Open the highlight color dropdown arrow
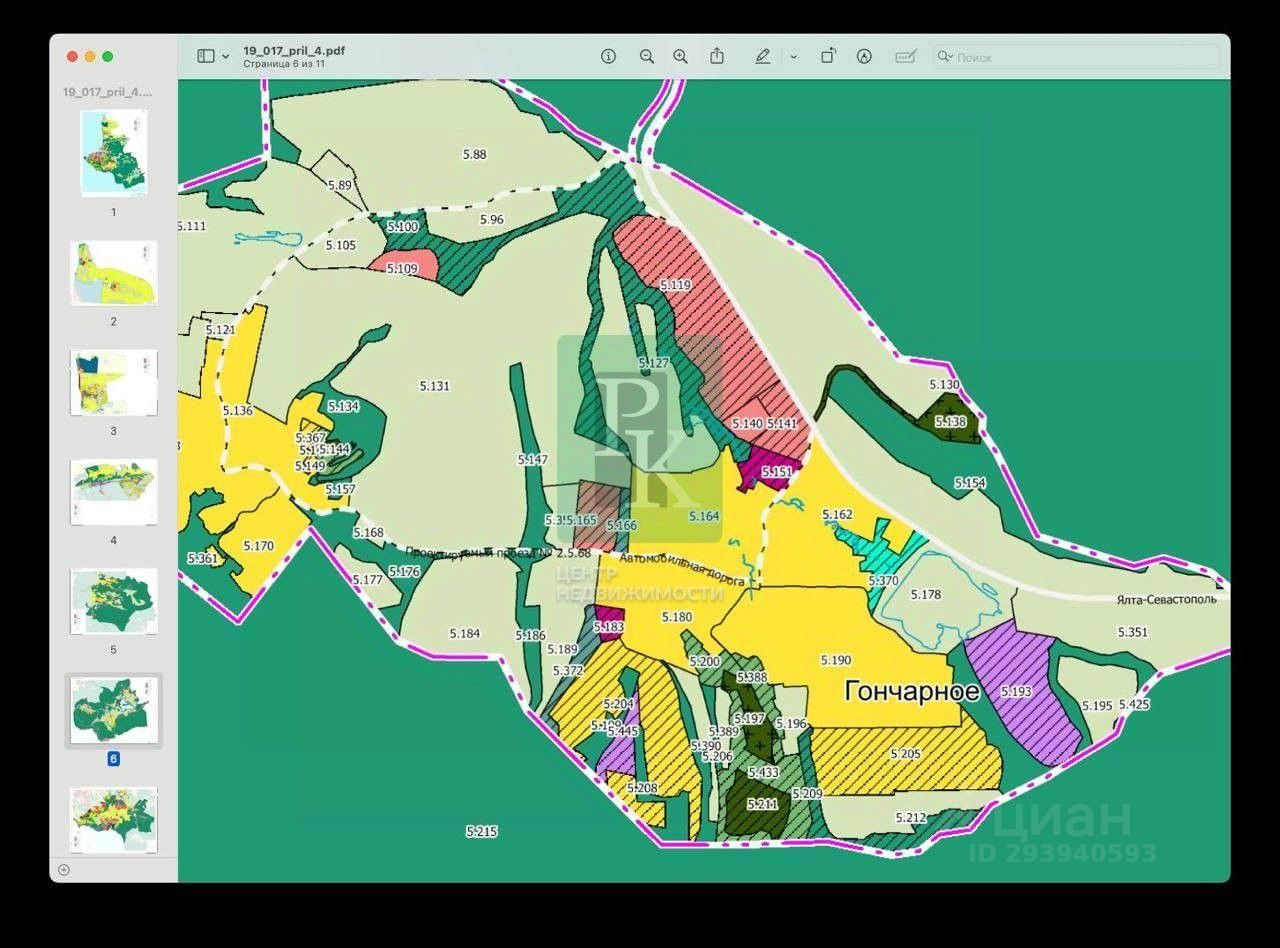 793,57
